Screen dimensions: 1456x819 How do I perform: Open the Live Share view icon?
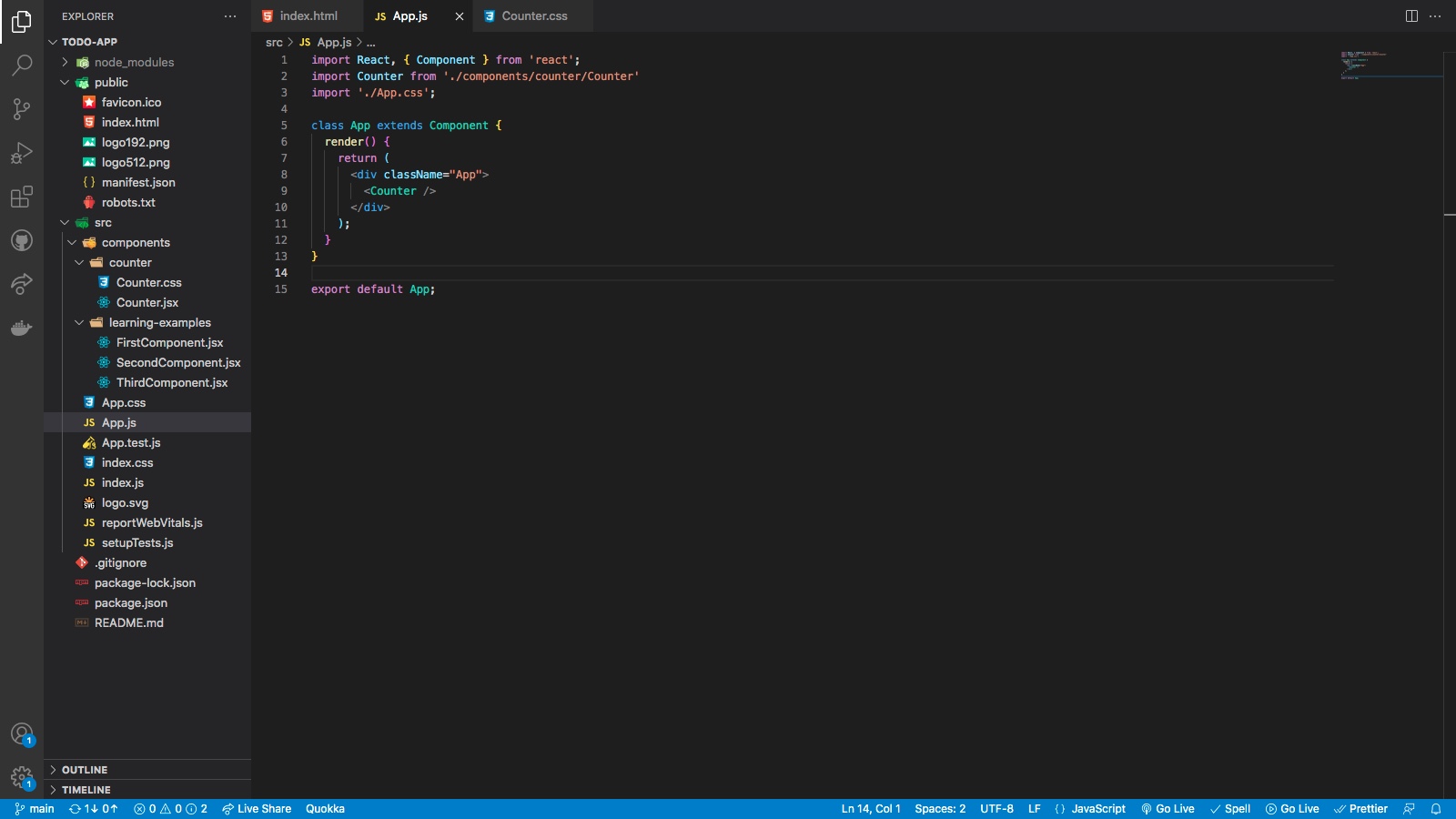pos(22,284)
